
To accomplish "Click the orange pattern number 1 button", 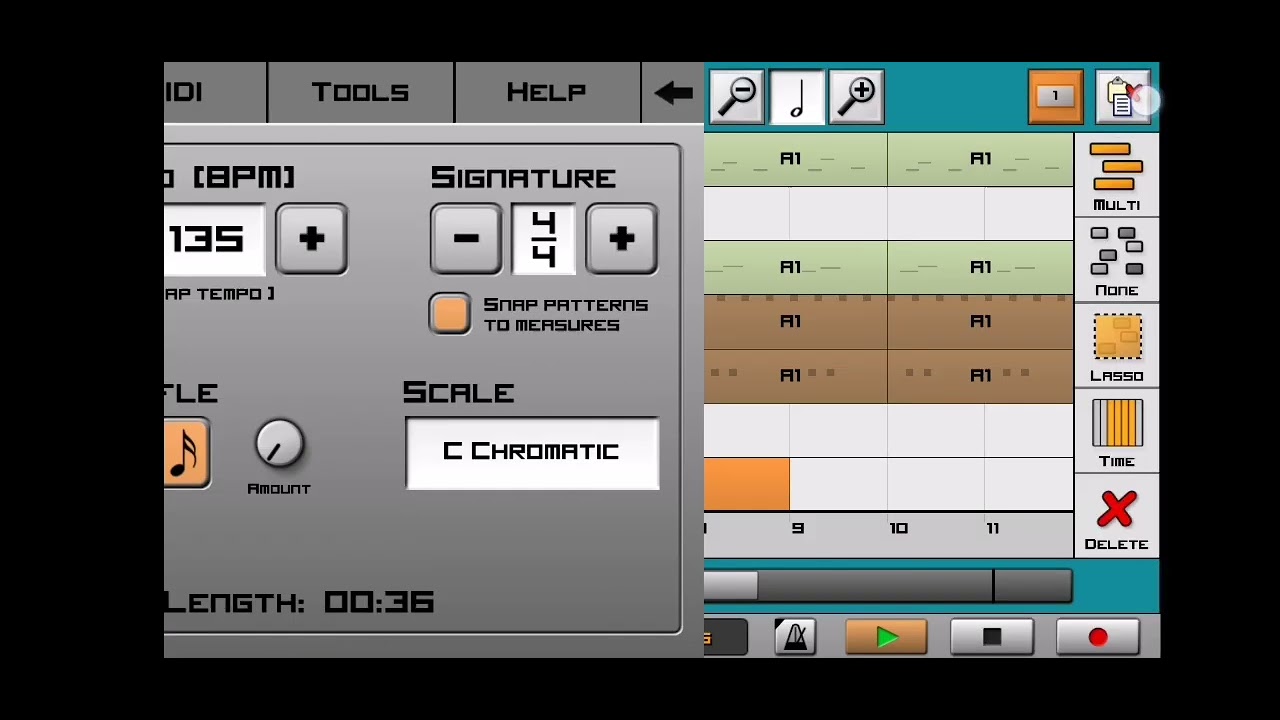I will tap(1055, 96).
